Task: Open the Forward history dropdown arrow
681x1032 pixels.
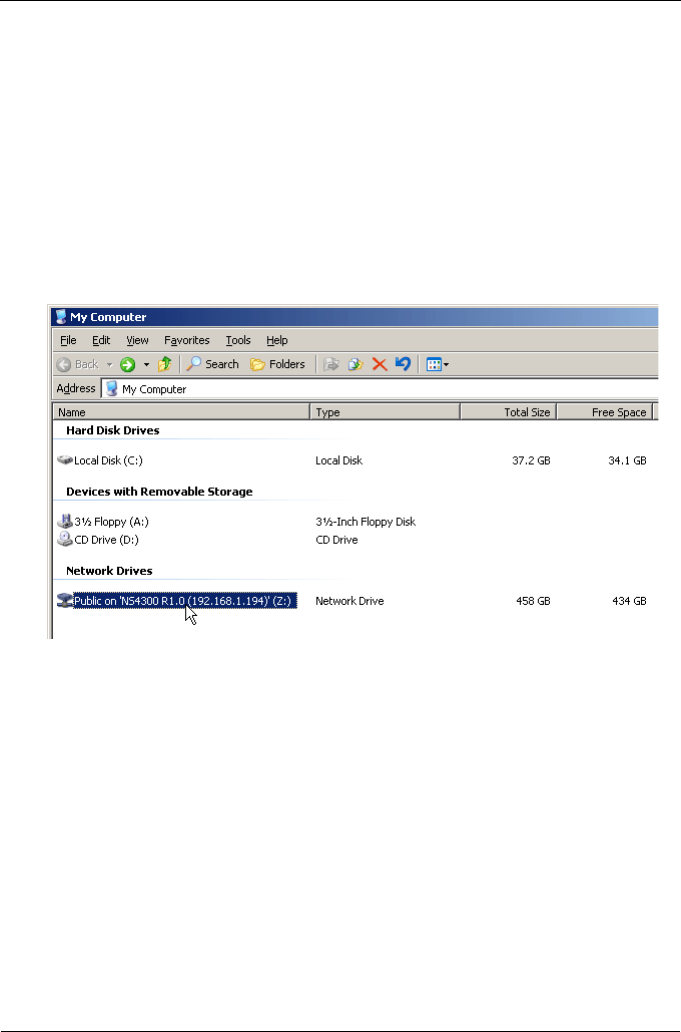Action: (x=146, y=365)
